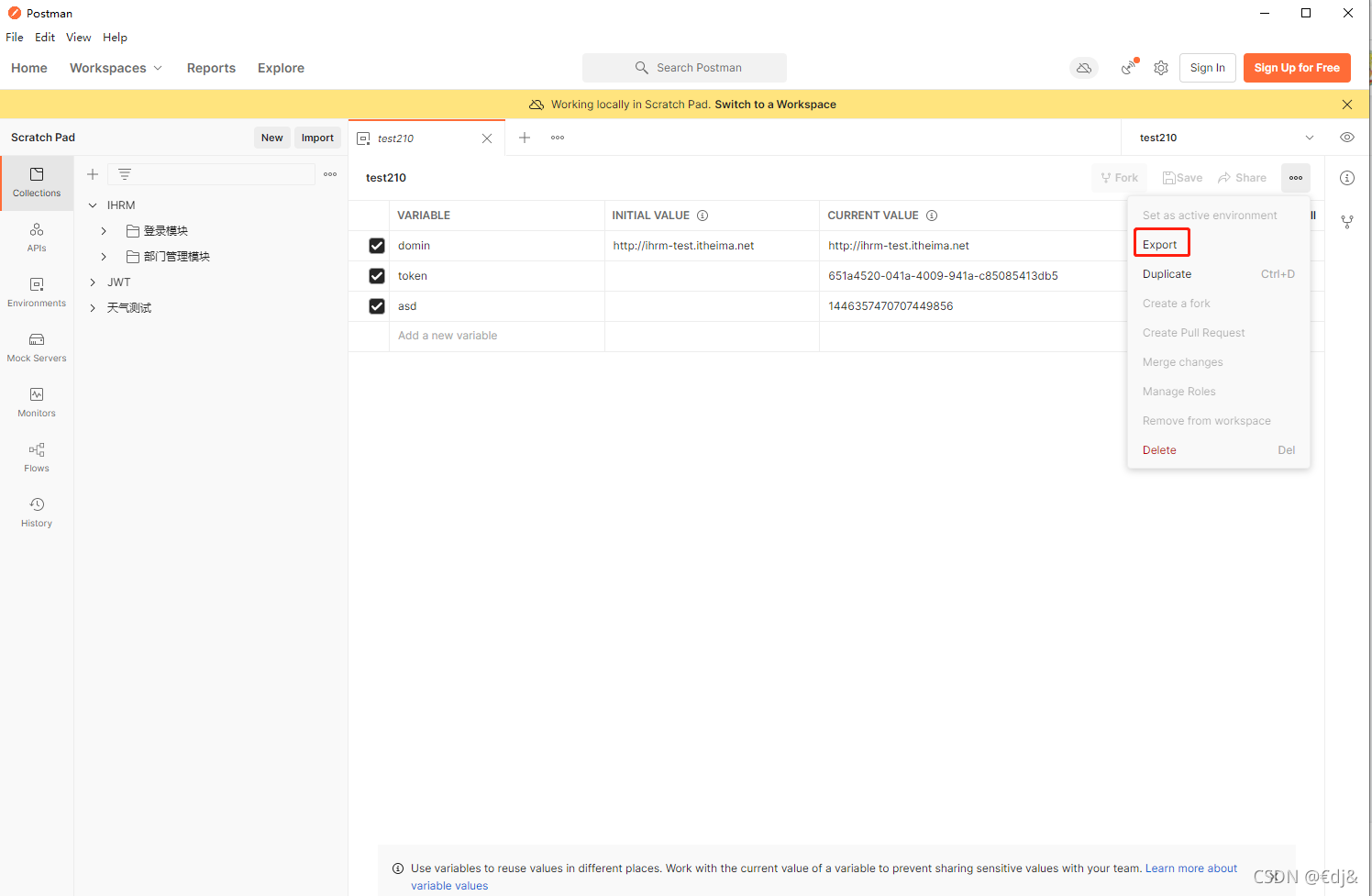Click the New button in Scratch Pad
Viewport: 1372px width, 896px height.
[x=272, y=138]
